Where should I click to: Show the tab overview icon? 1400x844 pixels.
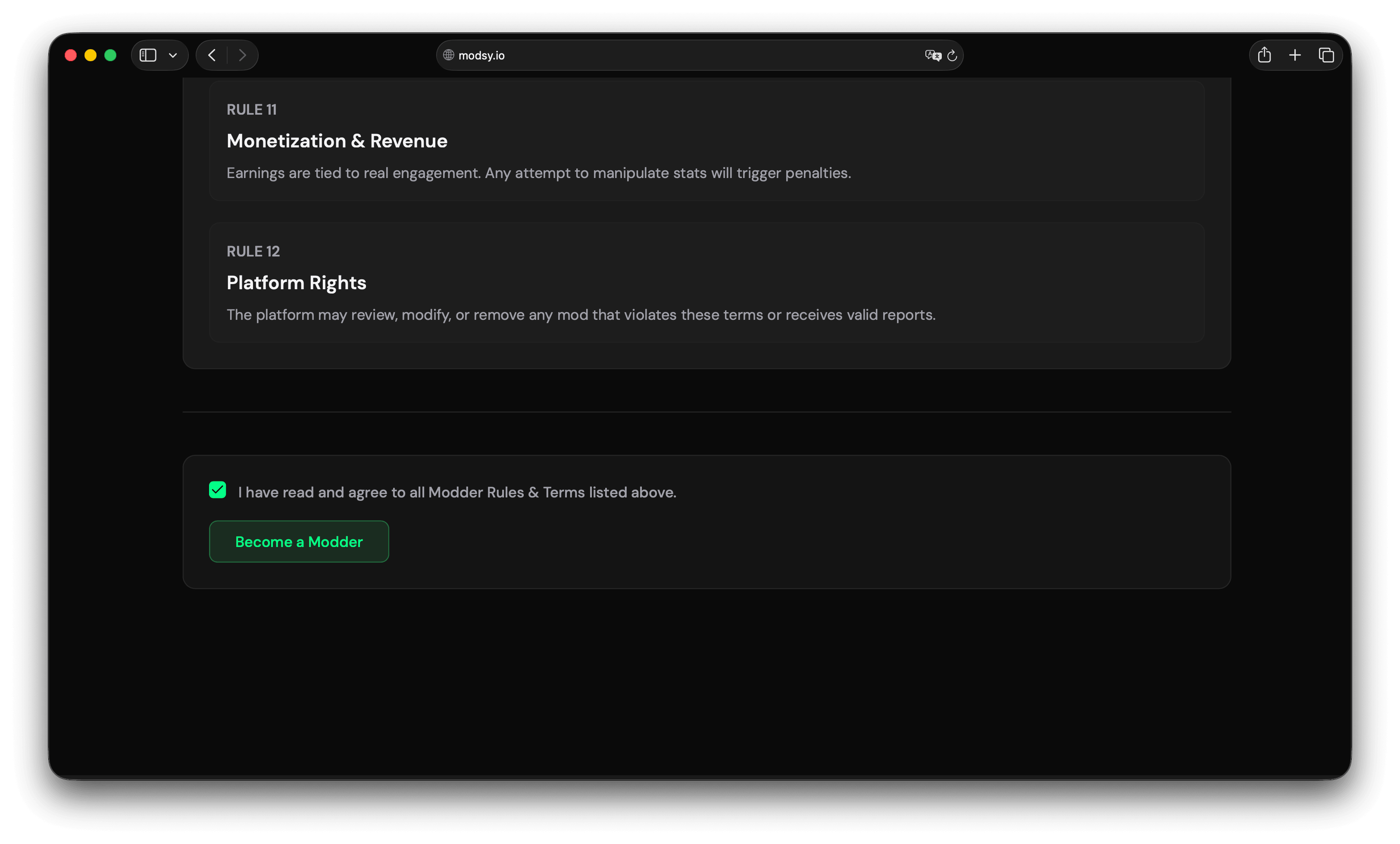tap(1326, 55)
